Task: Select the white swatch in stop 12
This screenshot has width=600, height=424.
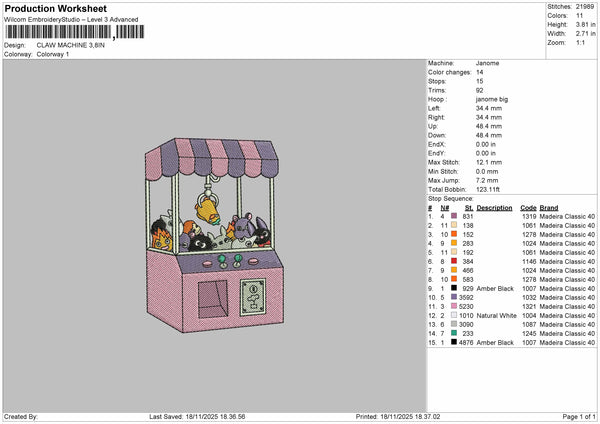Action: click(x=454, y=315)
